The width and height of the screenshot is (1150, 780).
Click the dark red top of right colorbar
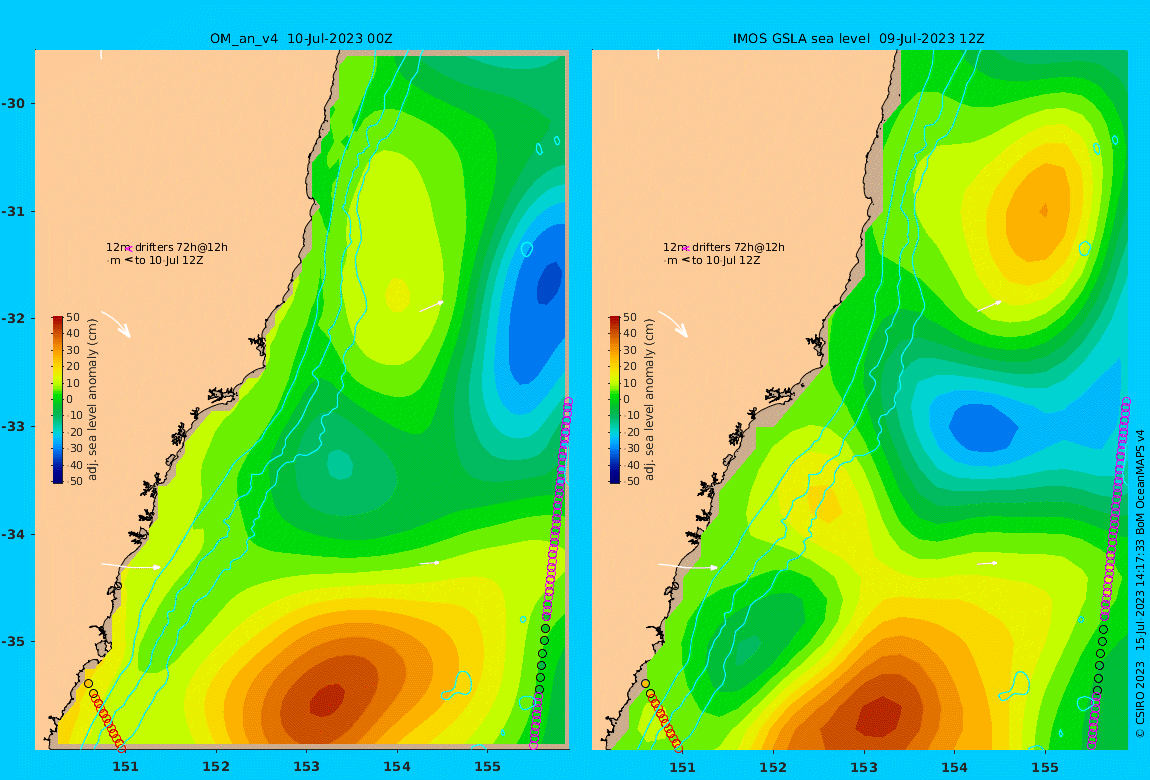[614, 320]
